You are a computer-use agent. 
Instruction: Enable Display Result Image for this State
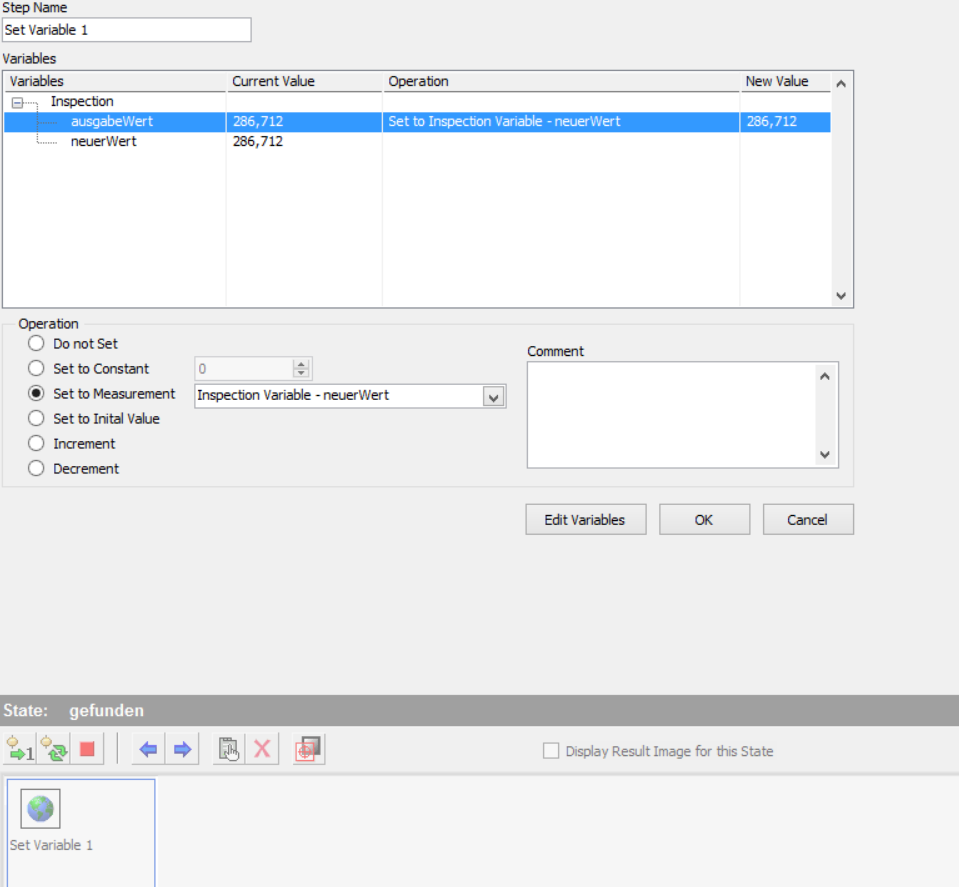(551, 751)
